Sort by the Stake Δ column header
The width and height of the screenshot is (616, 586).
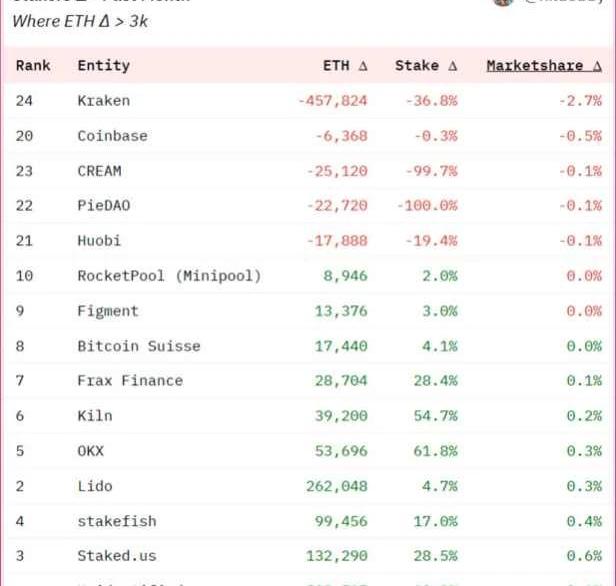pos(426,66)
